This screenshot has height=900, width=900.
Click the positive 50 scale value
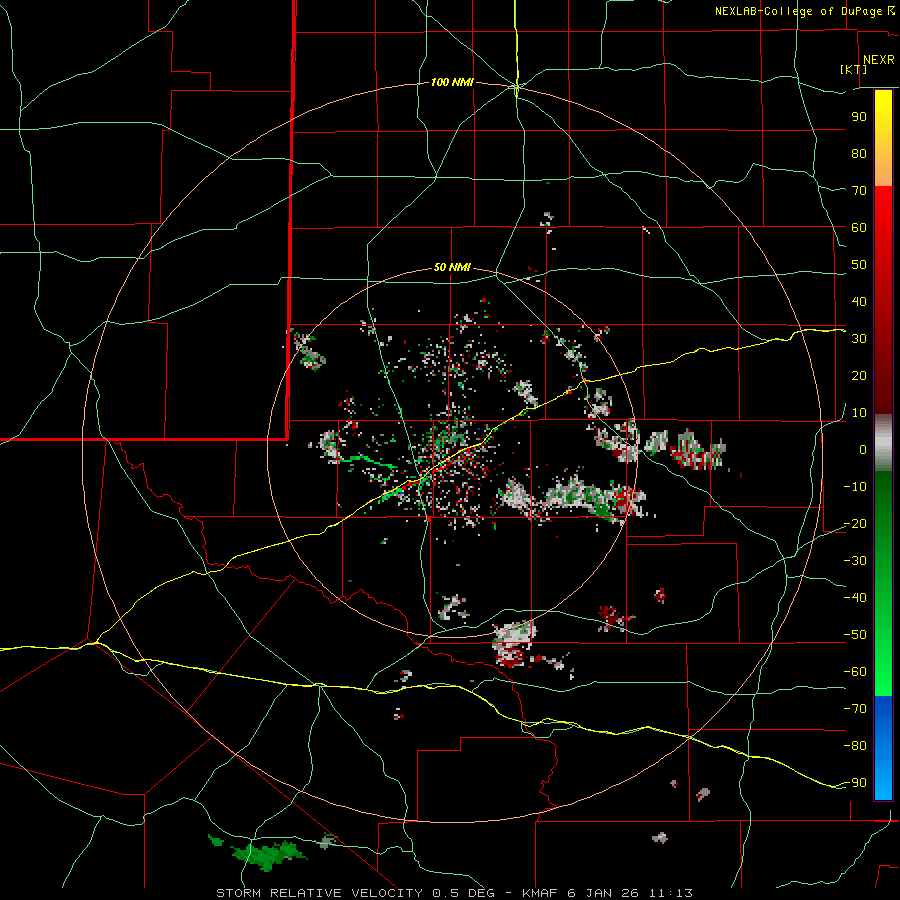coord(859,265)
